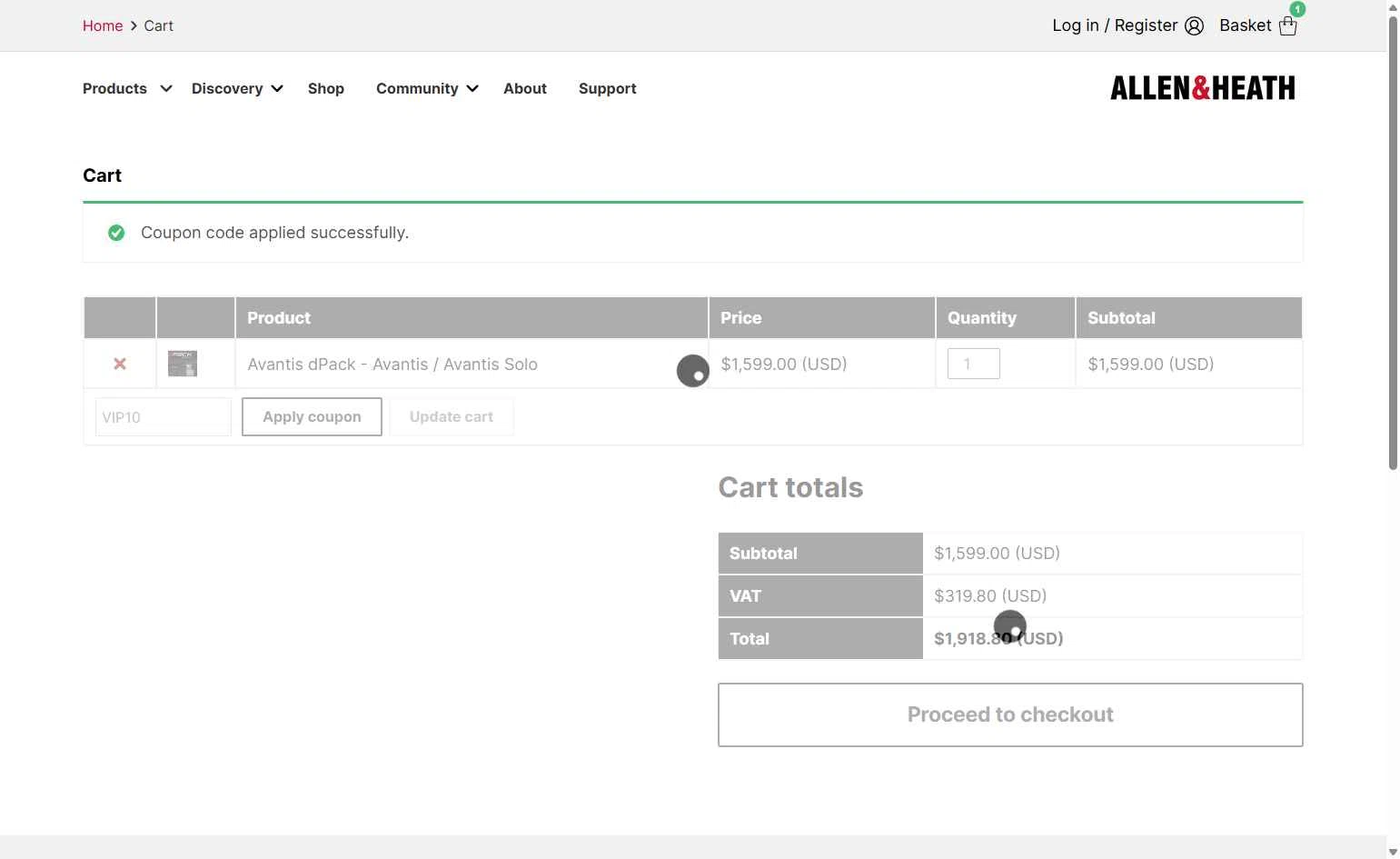
Task: Click the Allen & Heath logo
Action: point(1202,88)
